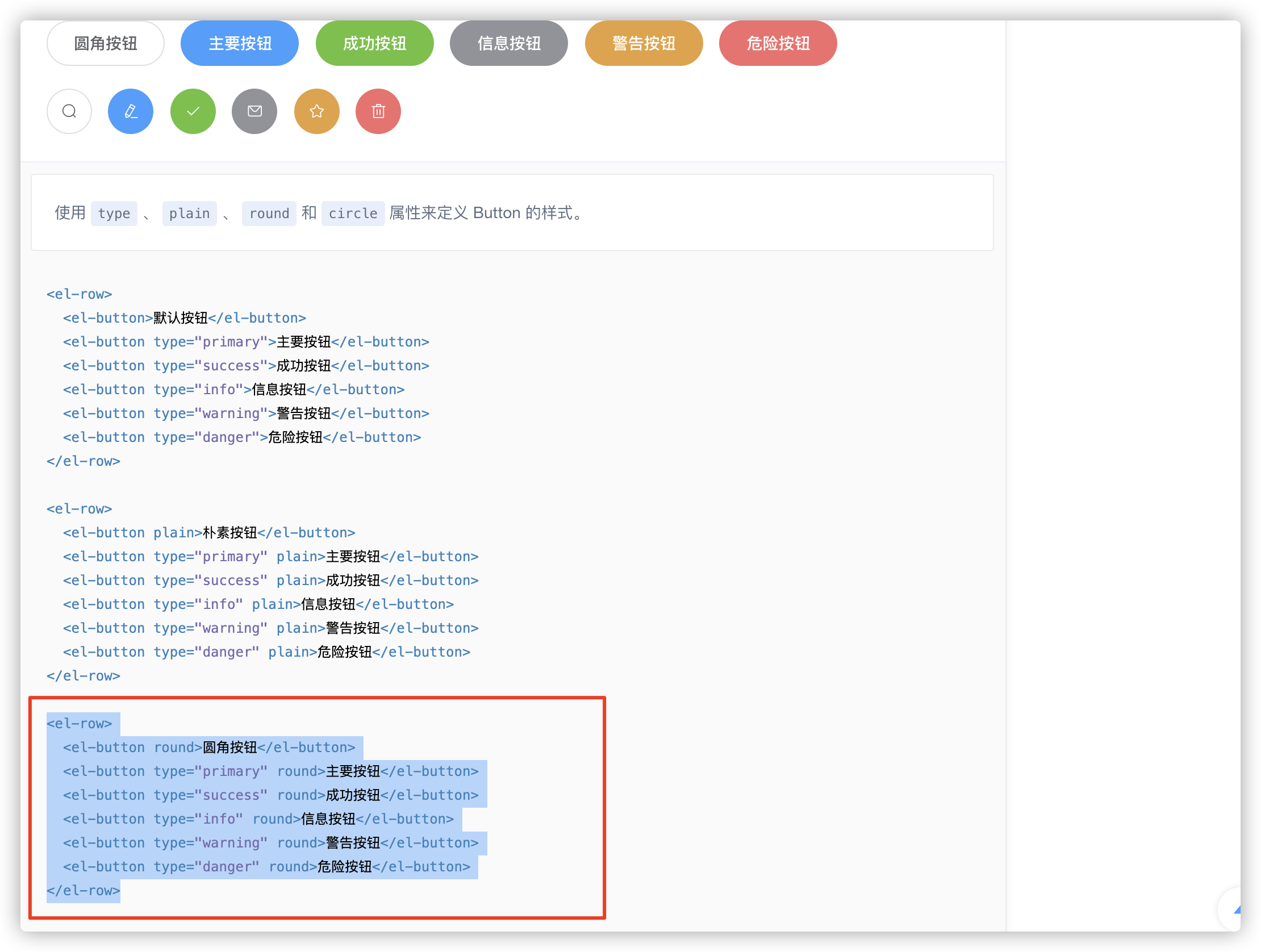Click the orange star circle button
This screenshot has width=1261, height=952.
pos(316,111)
